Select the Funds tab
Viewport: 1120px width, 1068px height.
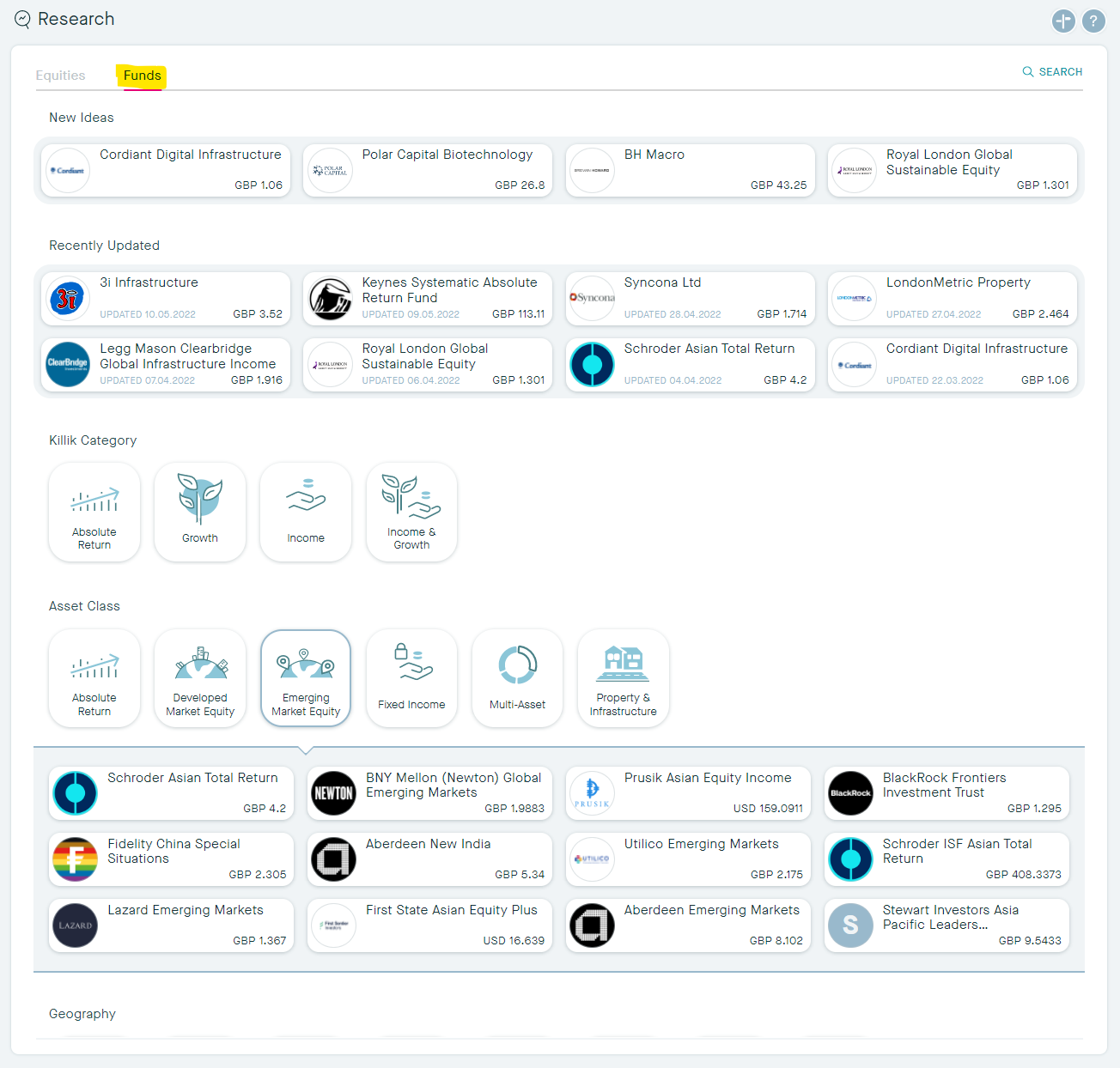point(142,76)
